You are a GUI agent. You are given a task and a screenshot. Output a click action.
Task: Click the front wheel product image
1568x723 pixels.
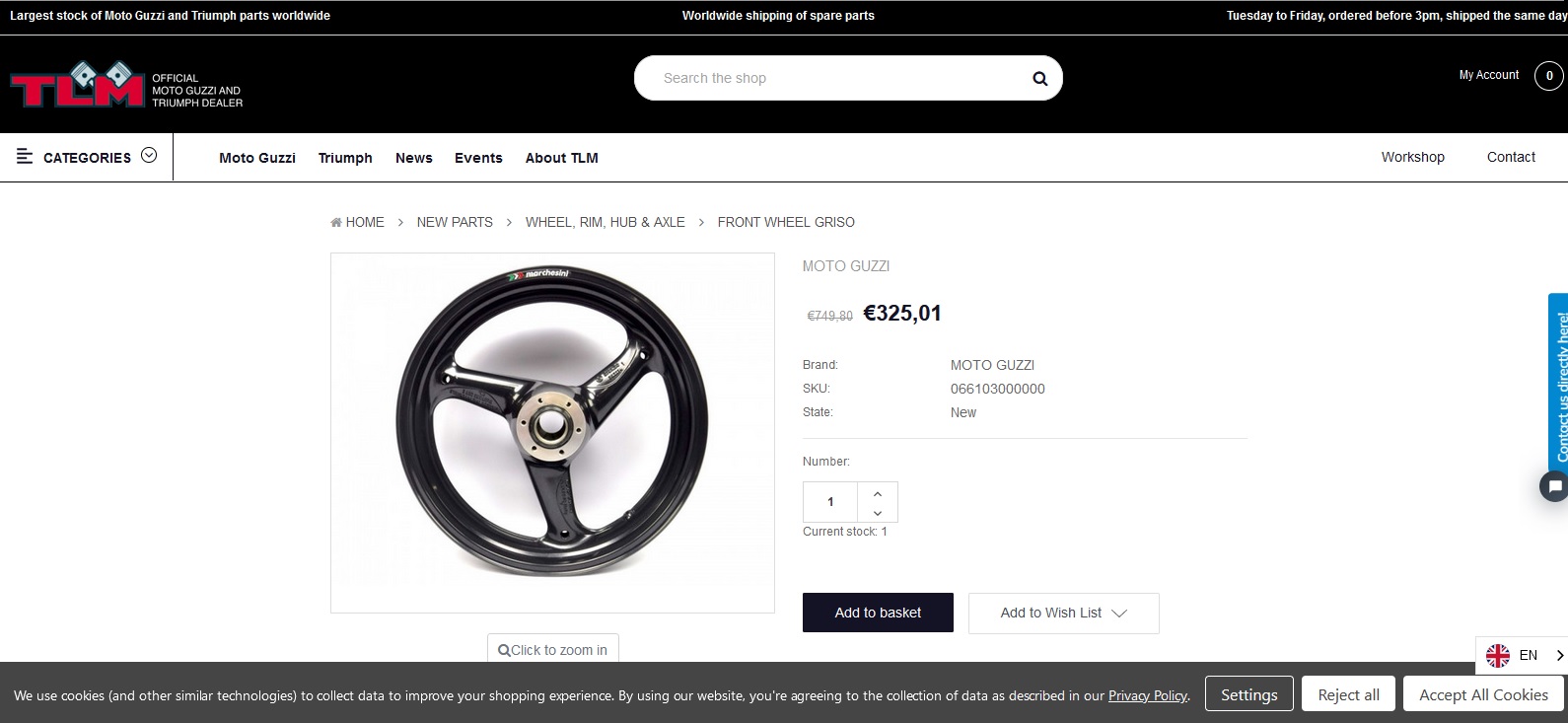pyautogui.click(x=552, y=433)
